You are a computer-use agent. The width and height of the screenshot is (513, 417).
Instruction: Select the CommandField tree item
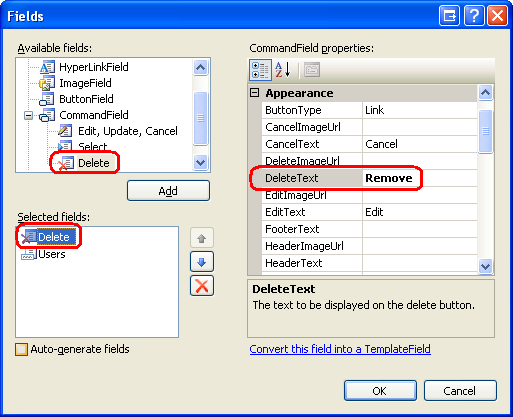94,115
